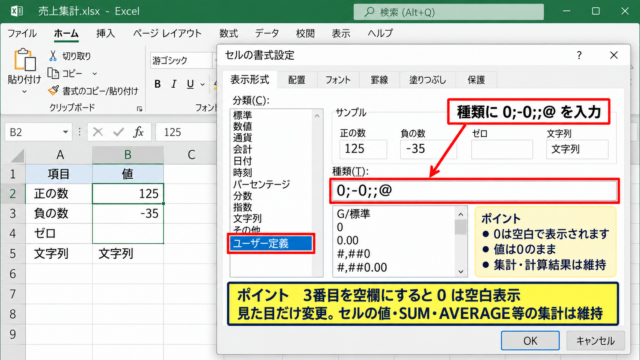
Task: Open the Clipboard group dialog launcher
Action: (139, 109)
